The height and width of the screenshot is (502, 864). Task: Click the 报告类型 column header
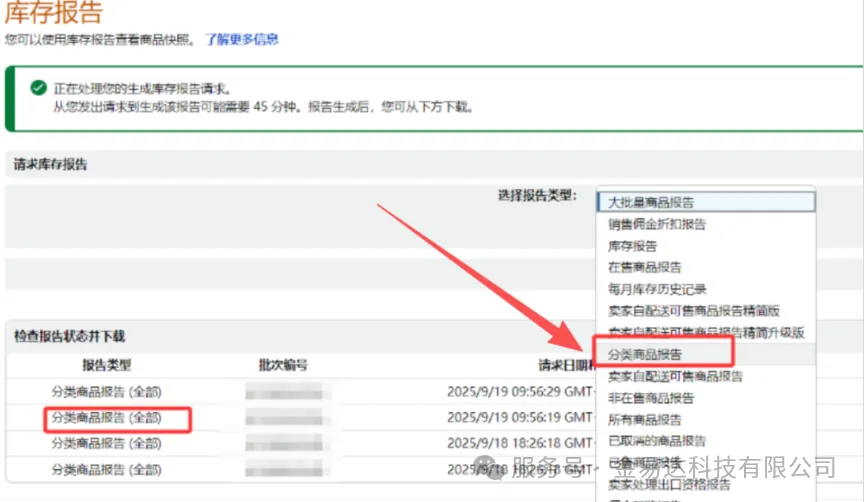point(107,365)
